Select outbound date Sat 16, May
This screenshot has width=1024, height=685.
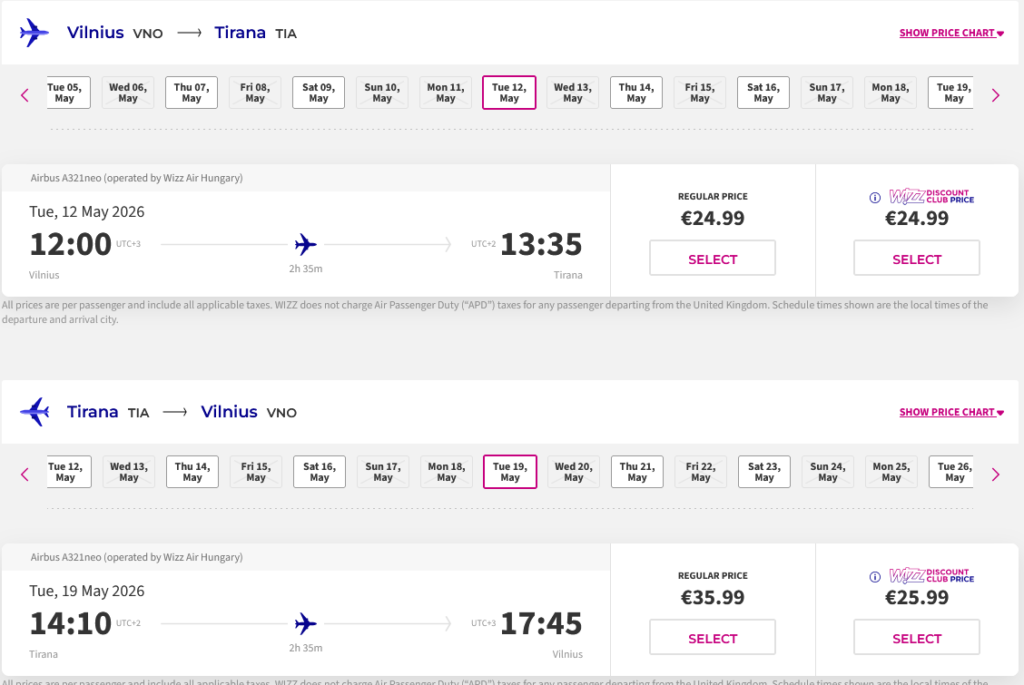pyautogui.click(x=764, y=93)
